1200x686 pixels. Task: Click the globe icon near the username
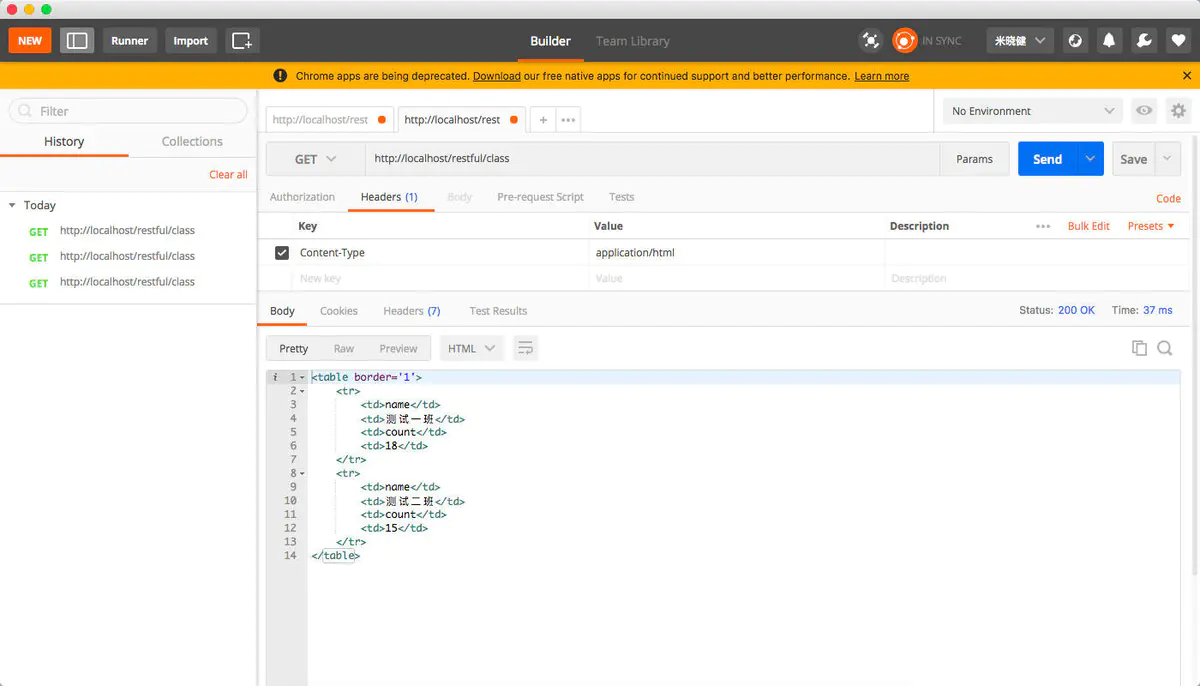1073,40
